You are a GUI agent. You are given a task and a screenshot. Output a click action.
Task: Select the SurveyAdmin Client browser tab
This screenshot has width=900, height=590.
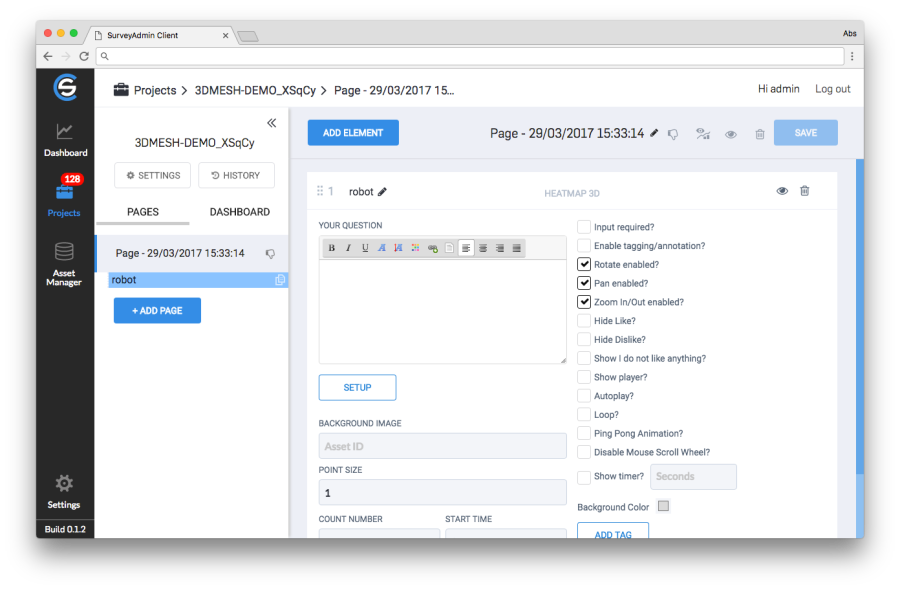point(161,35)
